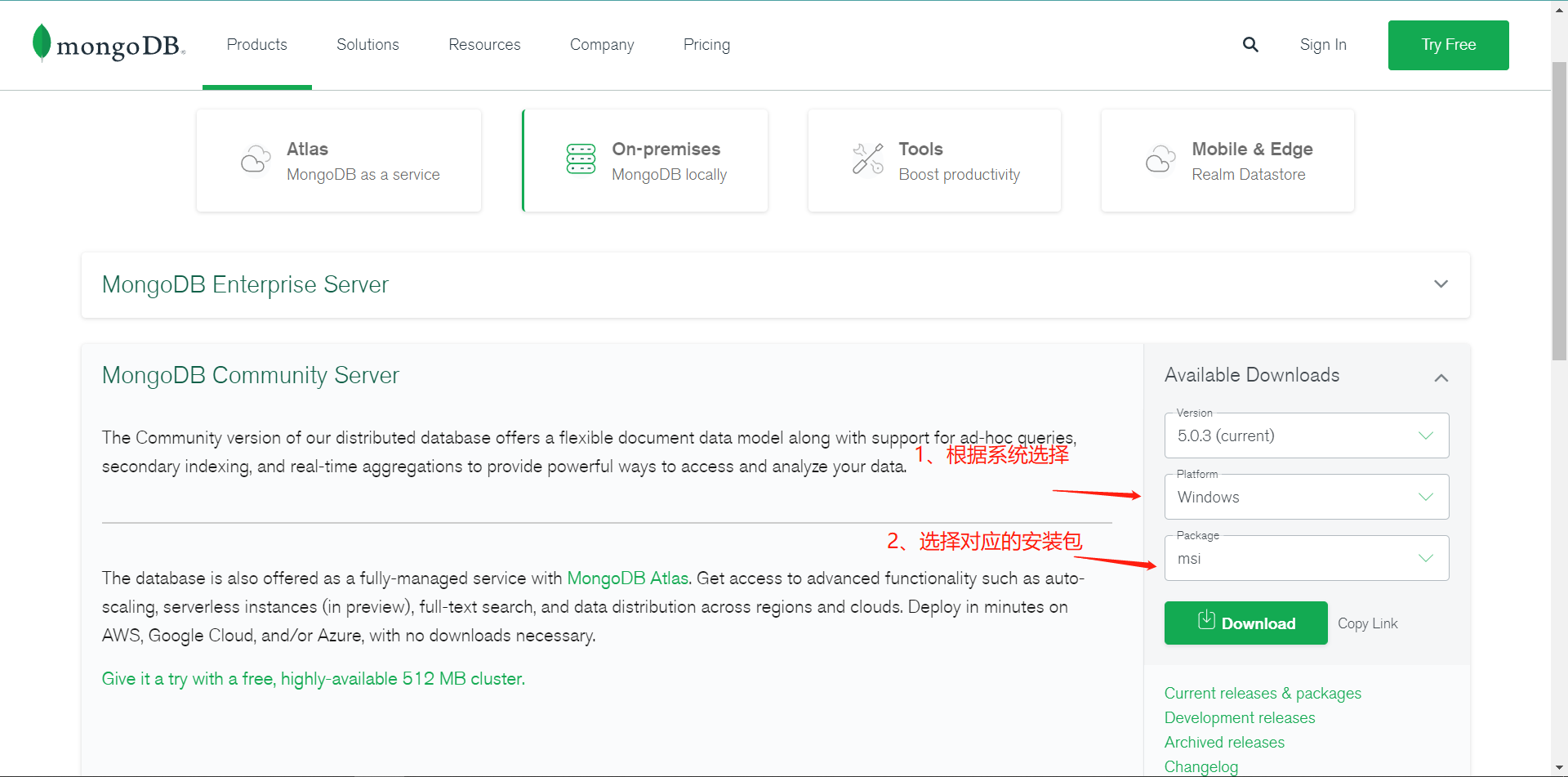Click the free 512 MB cluster link
This screenshot has width=1568, height=777.
(x=313, y=679)
